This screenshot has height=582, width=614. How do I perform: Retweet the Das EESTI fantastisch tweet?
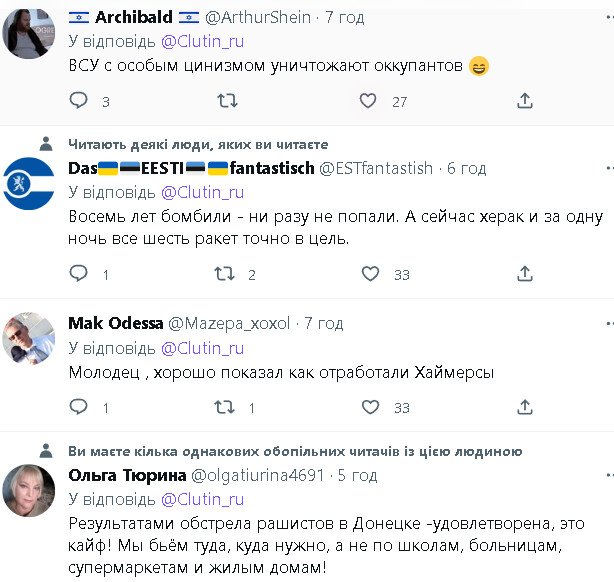tap(227, 274)
